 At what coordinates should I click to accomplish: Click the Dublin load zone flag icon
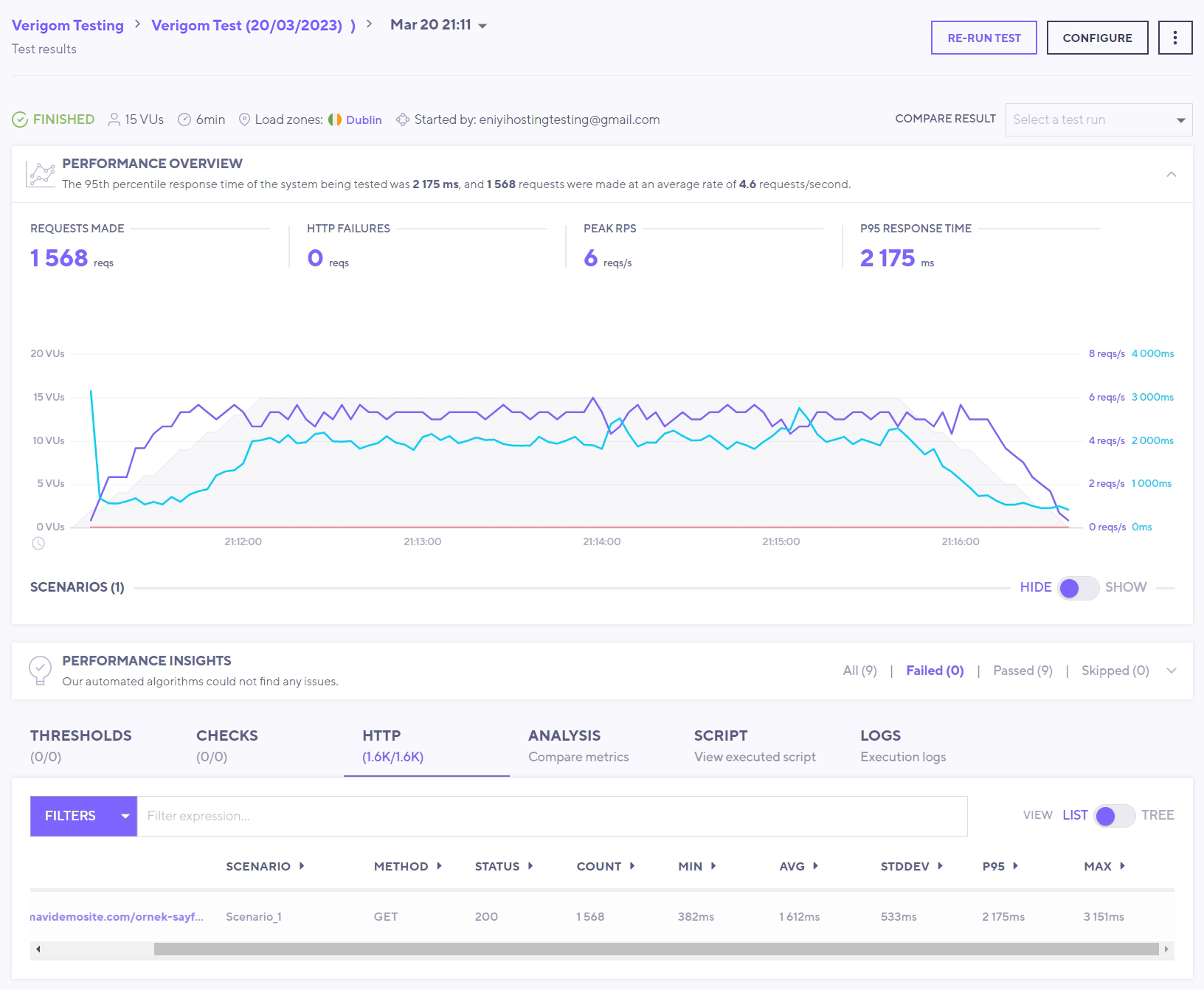[335, 120]
